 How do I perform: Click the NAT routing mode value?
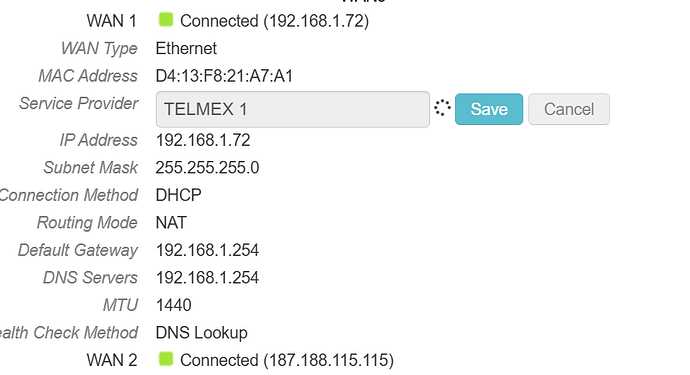click(x=171, y=223)
